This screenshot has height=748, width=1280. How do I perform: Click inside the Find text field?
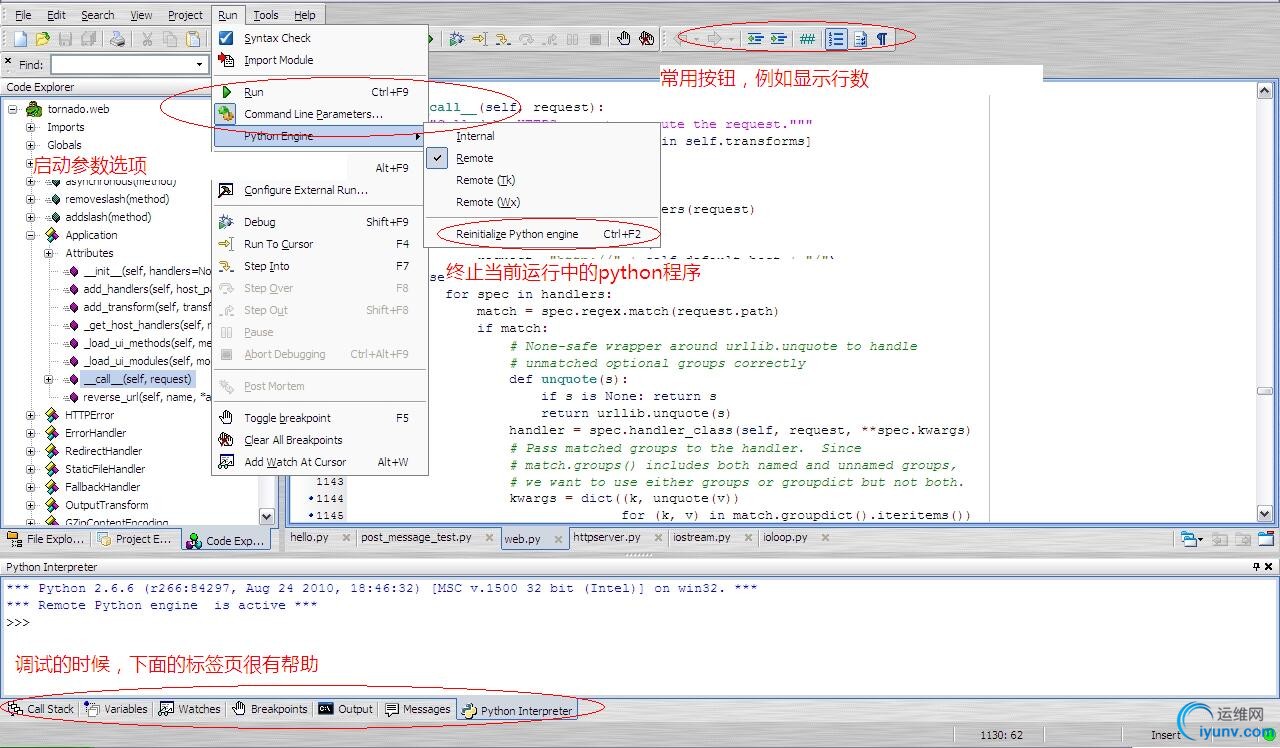pos(121,64)
